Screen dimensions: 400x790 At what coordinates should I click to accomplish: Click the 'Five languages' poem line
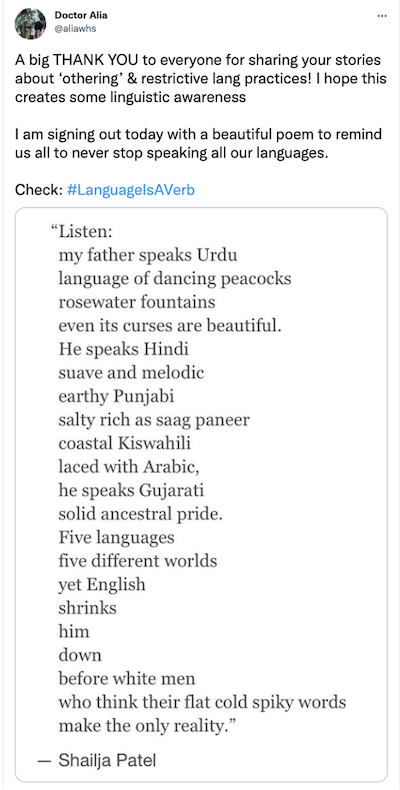[116, 538]
